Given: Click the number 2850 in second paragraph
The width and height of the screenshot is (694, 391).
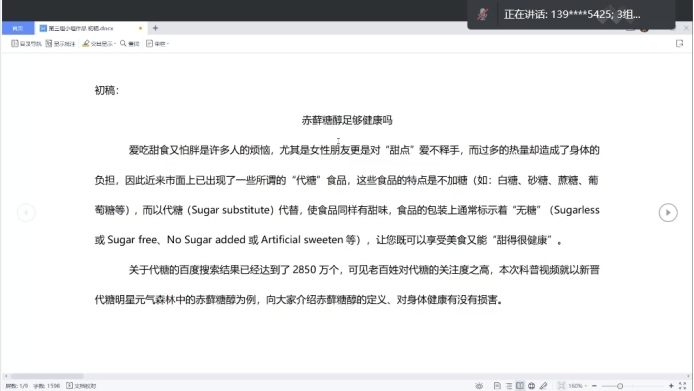Looking at the screenshot, I should (x=305, y=270).
